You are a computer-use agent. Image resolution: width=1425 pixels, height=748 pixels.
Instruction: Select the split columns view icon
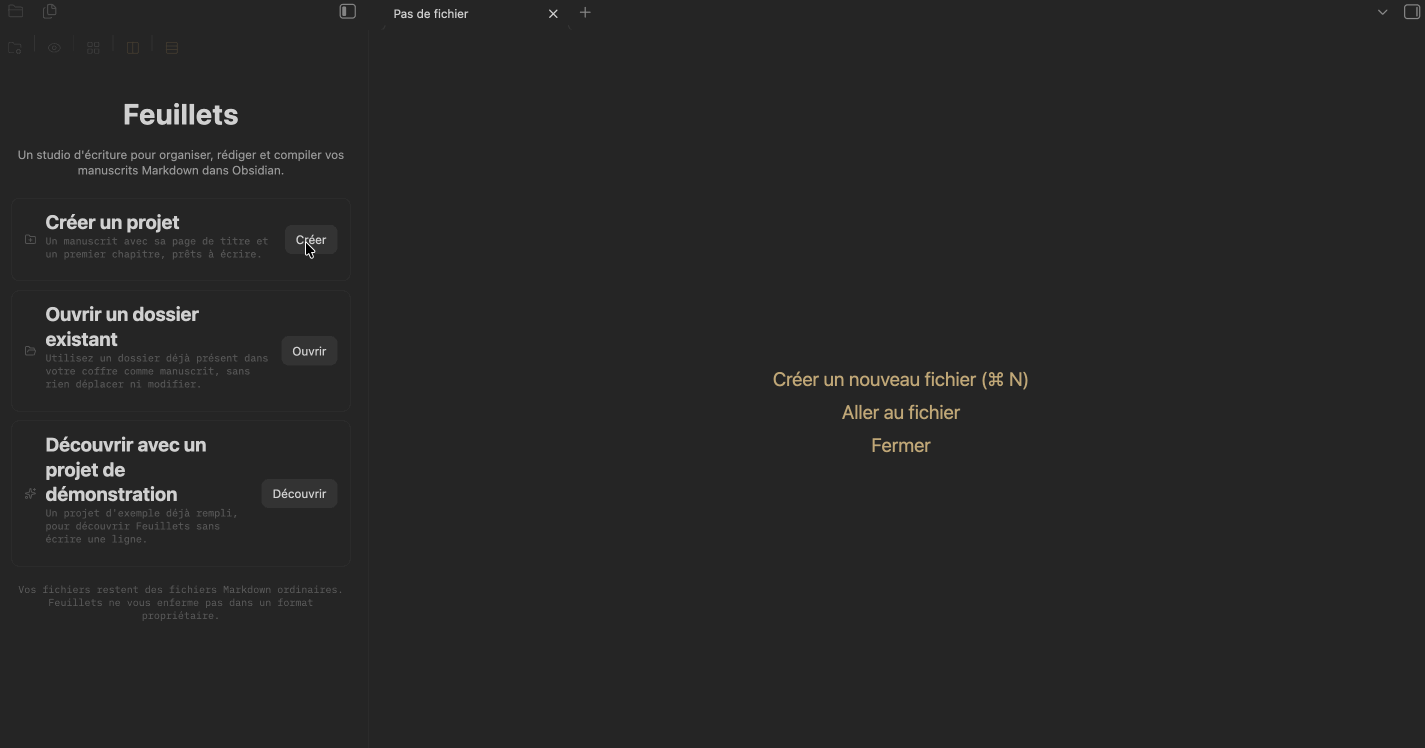click(x=132, y=48)
